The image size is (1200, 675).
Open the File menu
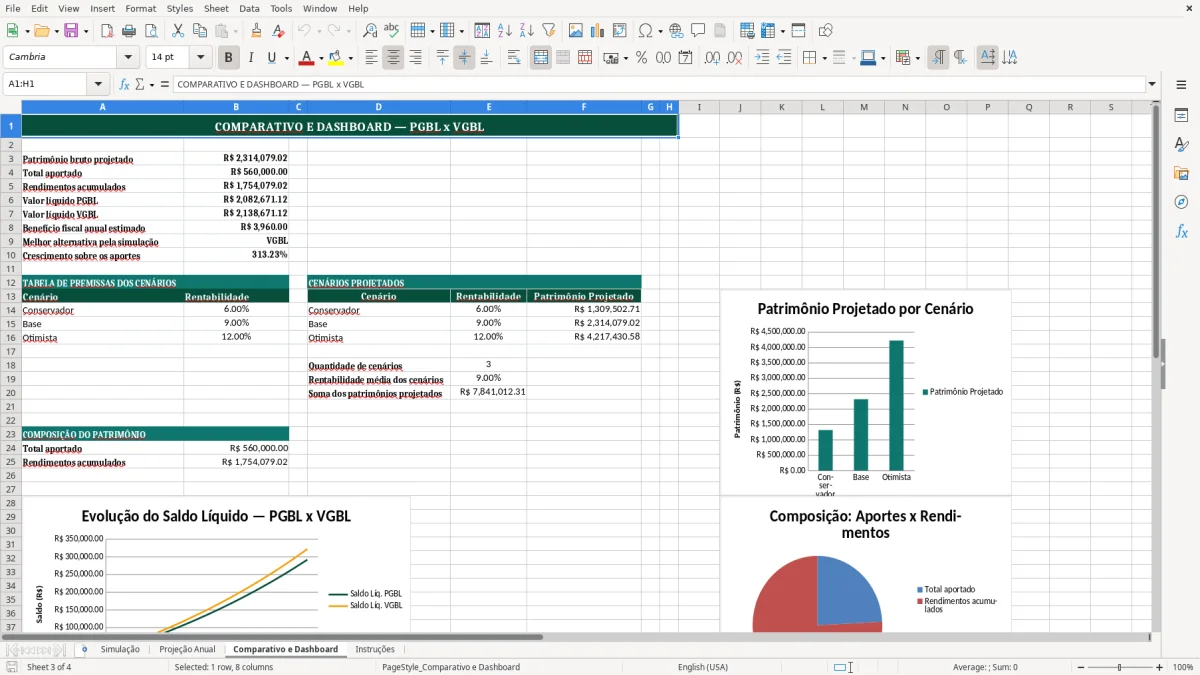[x=12, y=8]
